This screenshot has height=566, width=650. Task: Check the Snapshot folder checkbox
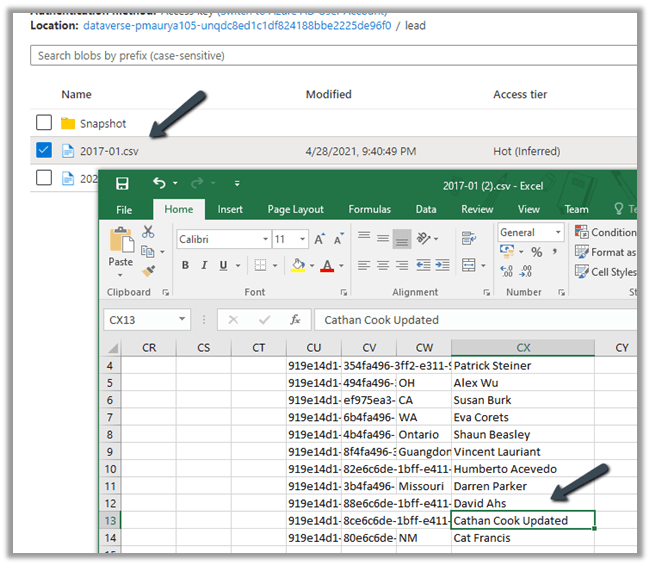tap(43, 123)
